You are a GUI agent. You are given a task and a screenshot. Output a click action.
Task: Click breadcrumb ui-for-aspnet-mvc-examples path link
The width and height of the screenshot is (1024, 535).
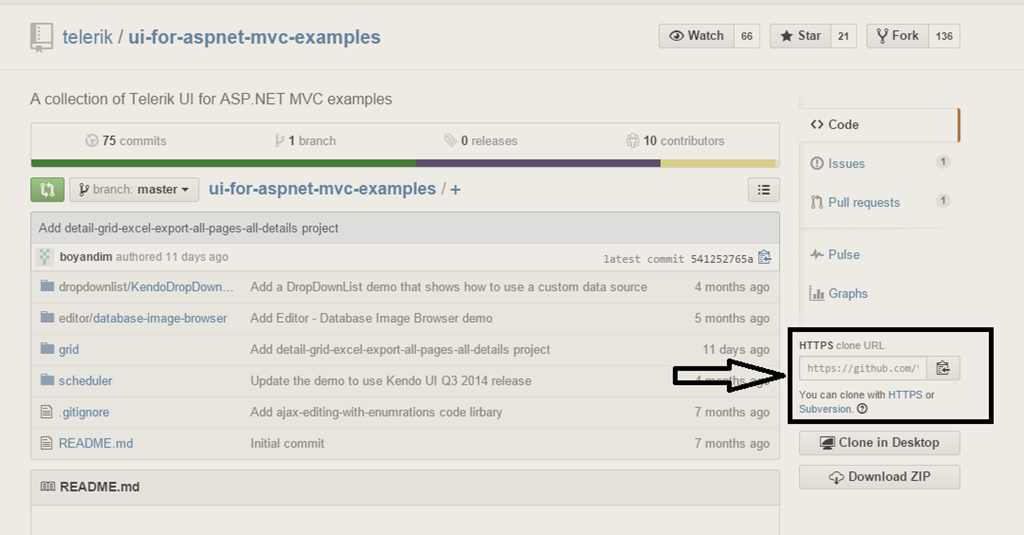pos(322,189)
